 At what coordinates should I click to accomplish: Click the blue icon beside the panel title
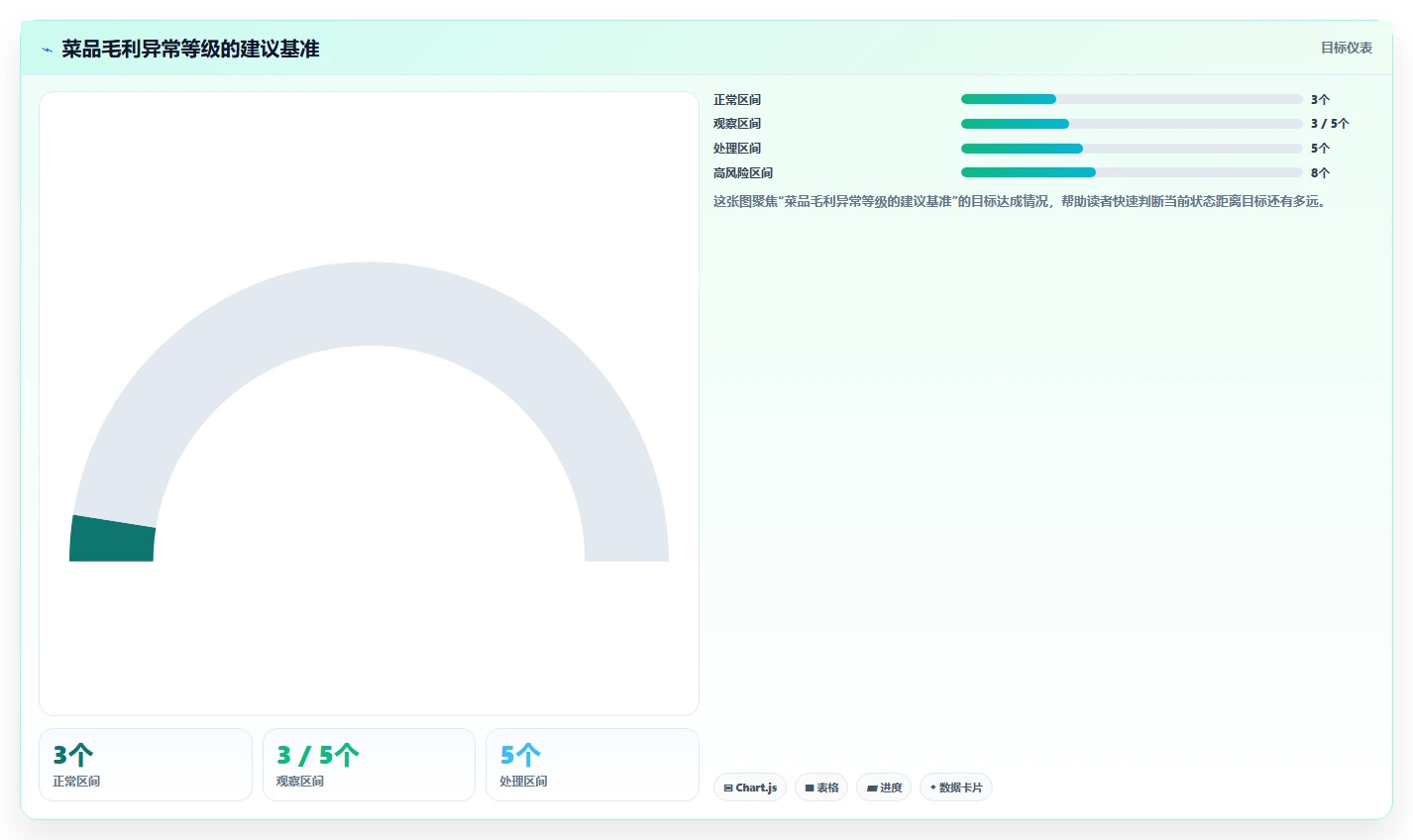[x=47, y=50]
